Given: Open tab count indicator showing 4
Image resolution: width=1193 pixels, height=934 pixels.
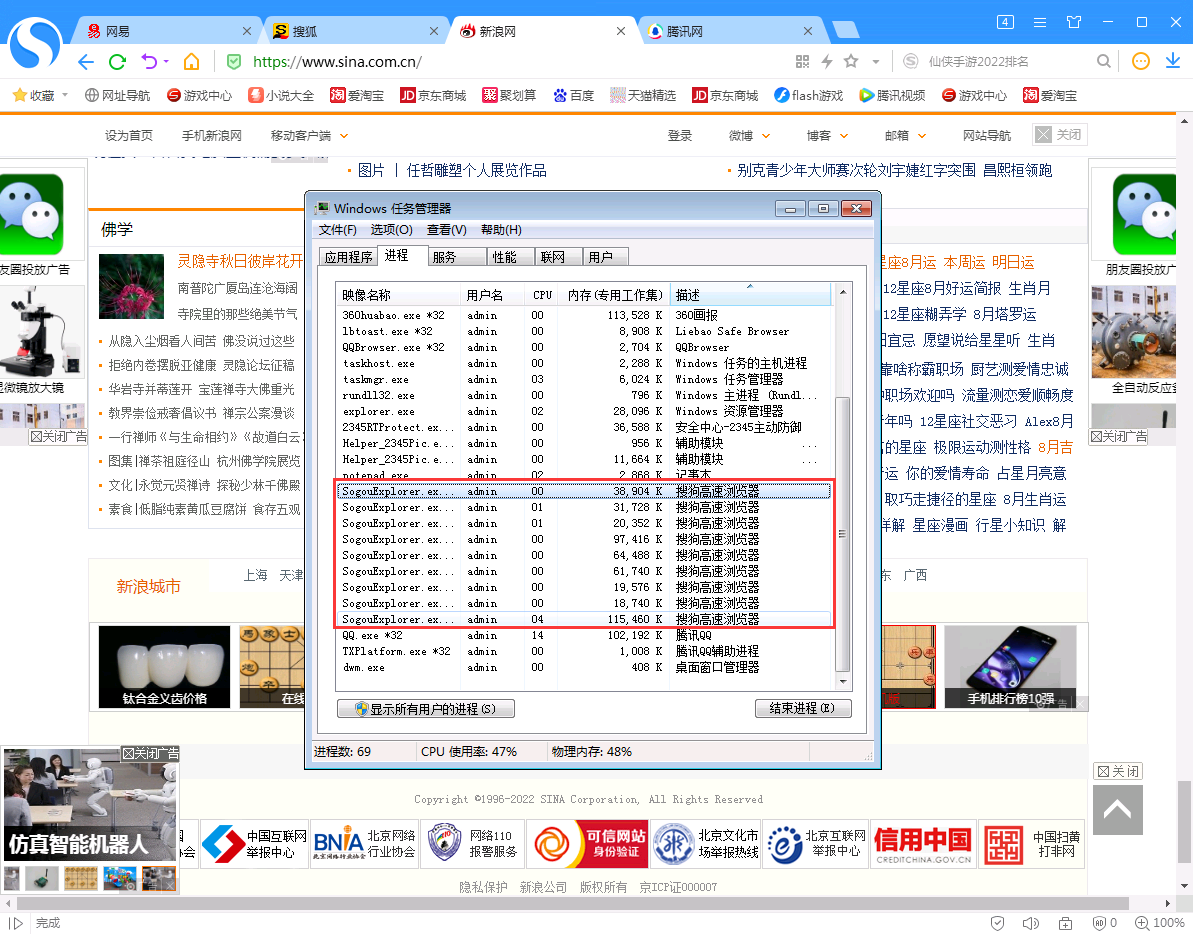Looking at the screenshot, I should pos(1005,22).
